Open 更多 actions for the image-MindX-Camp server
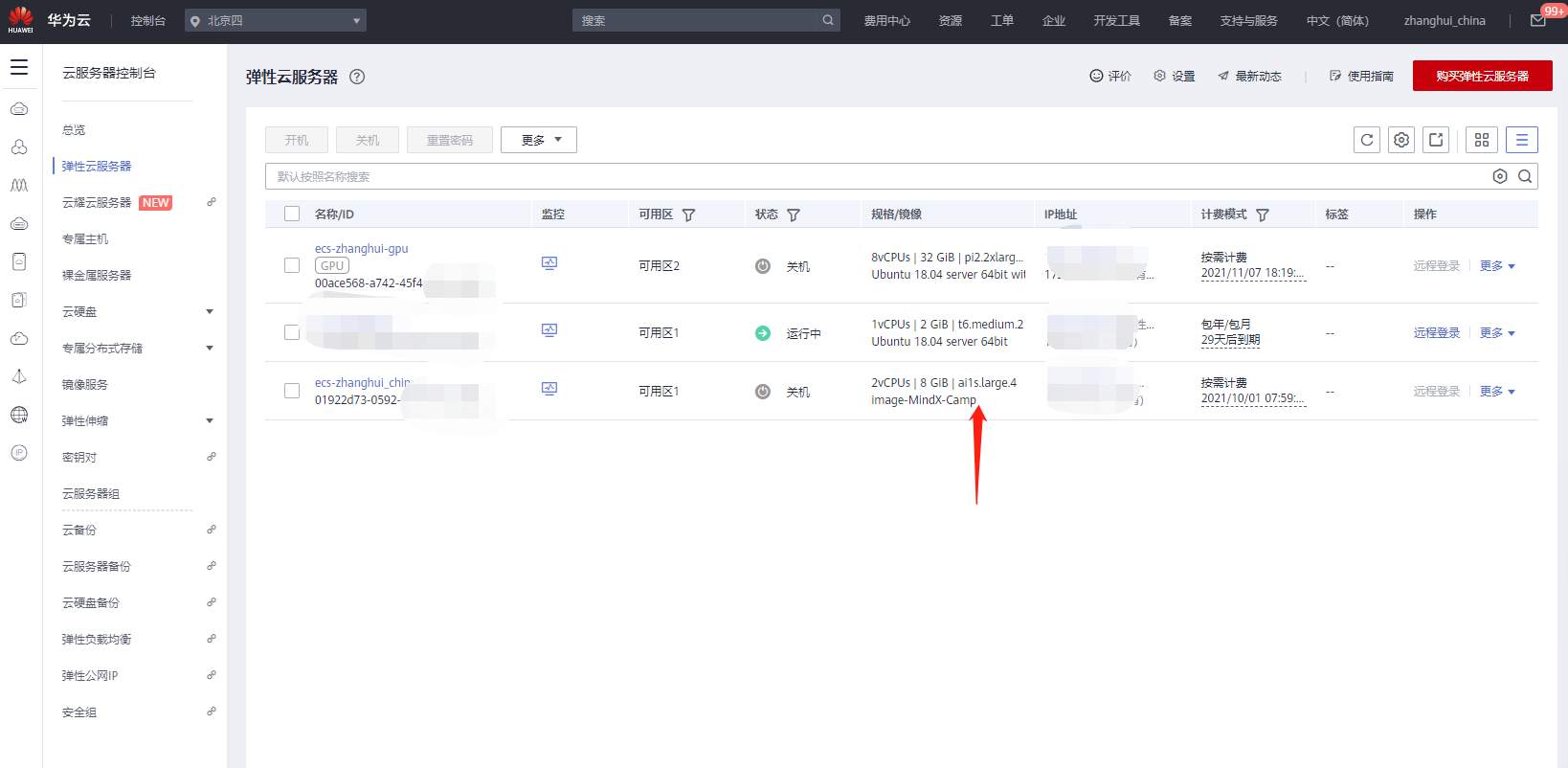This screenshot has height=768, width=1568. pyautogui.click(x=1497, y=392)
